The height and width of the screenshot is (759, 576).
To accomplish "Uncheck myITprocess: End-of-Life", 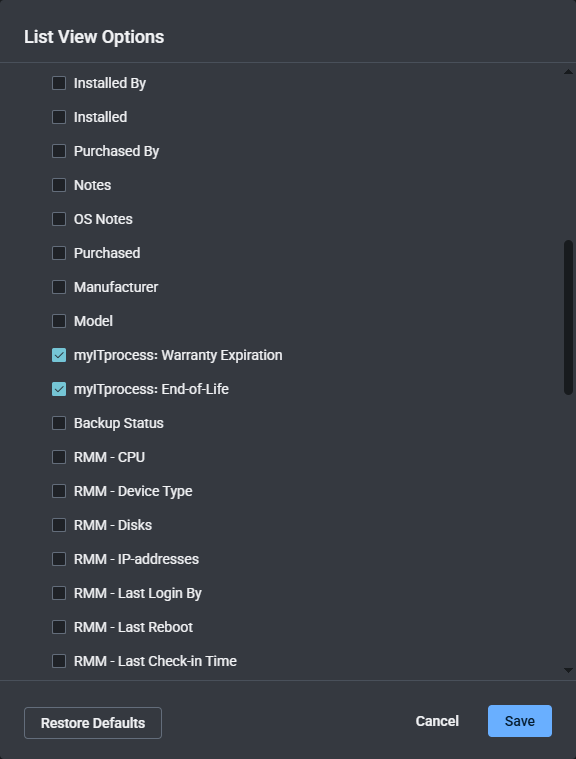I will tap(59, 389).
